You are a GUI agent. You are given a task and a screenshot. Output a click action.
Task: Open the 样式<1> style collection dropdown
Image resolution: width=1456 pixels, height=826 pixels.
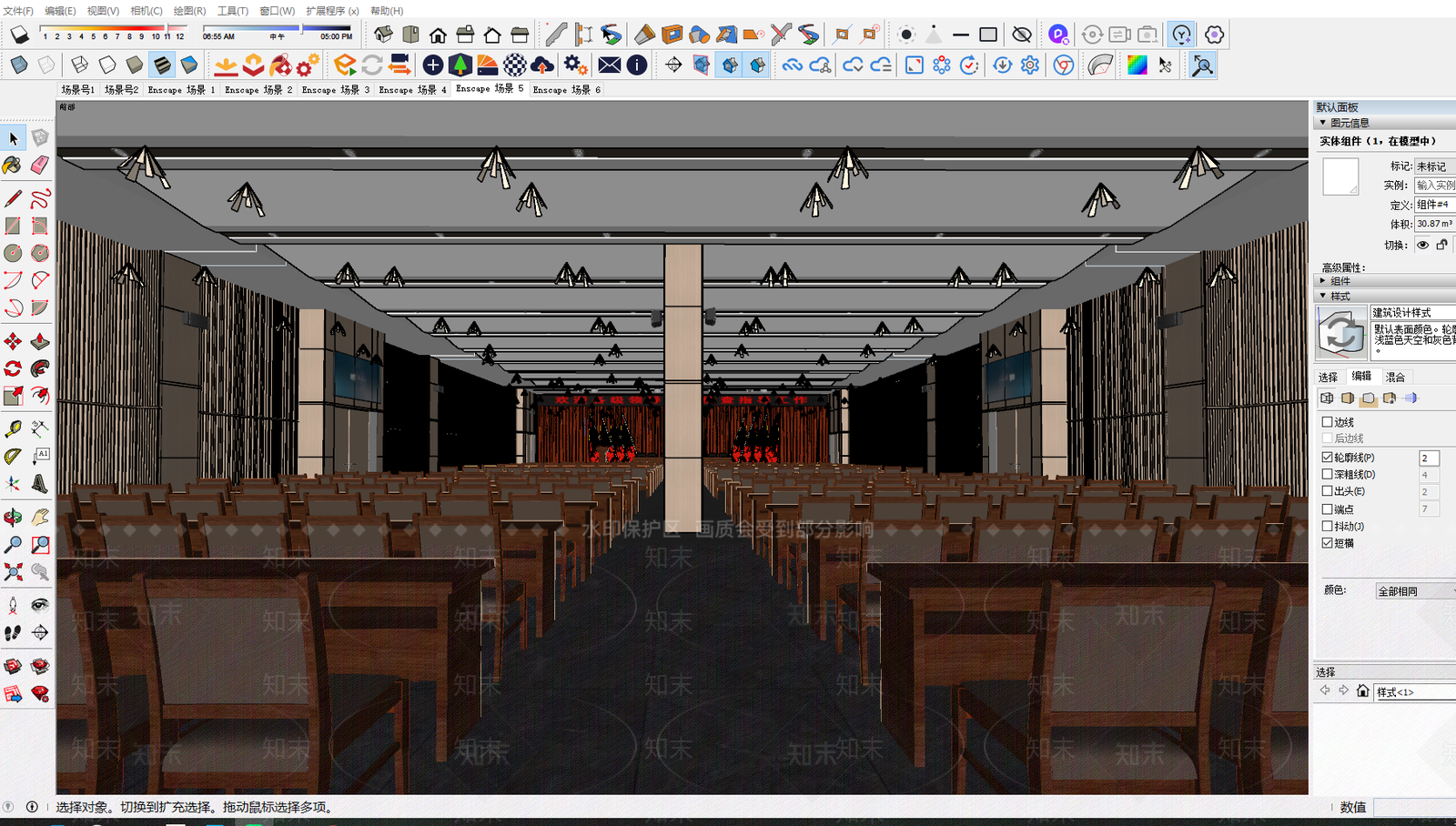(x=1415, y=692)
